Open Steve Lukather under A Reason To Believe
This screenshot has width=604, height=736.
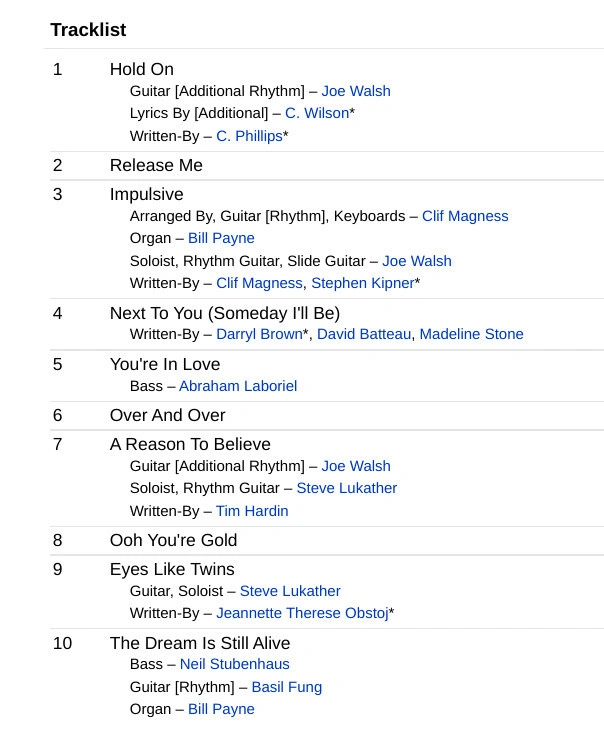point(347,488)
